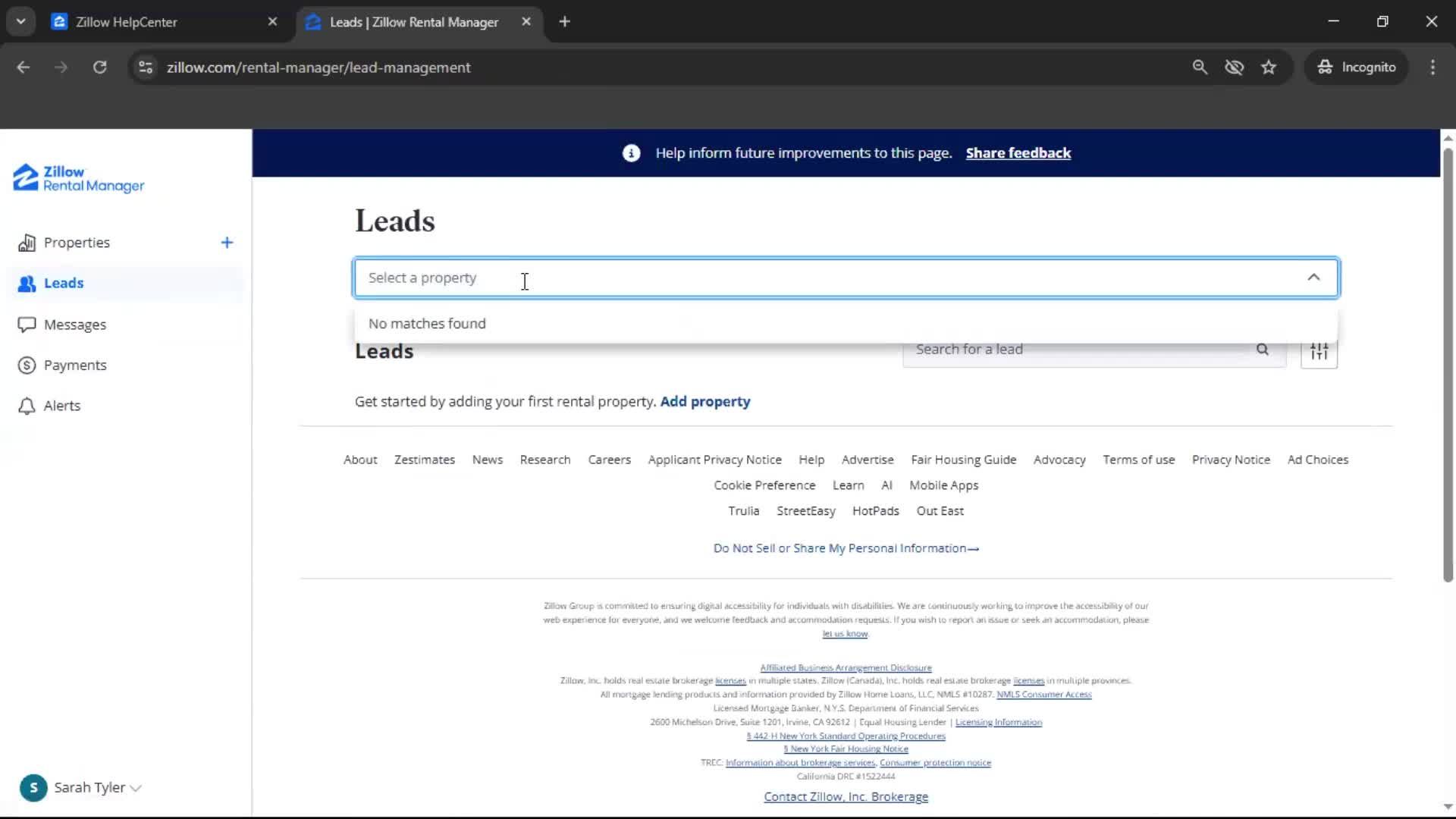Click the info icon in the feedback banner

(631, 152)
